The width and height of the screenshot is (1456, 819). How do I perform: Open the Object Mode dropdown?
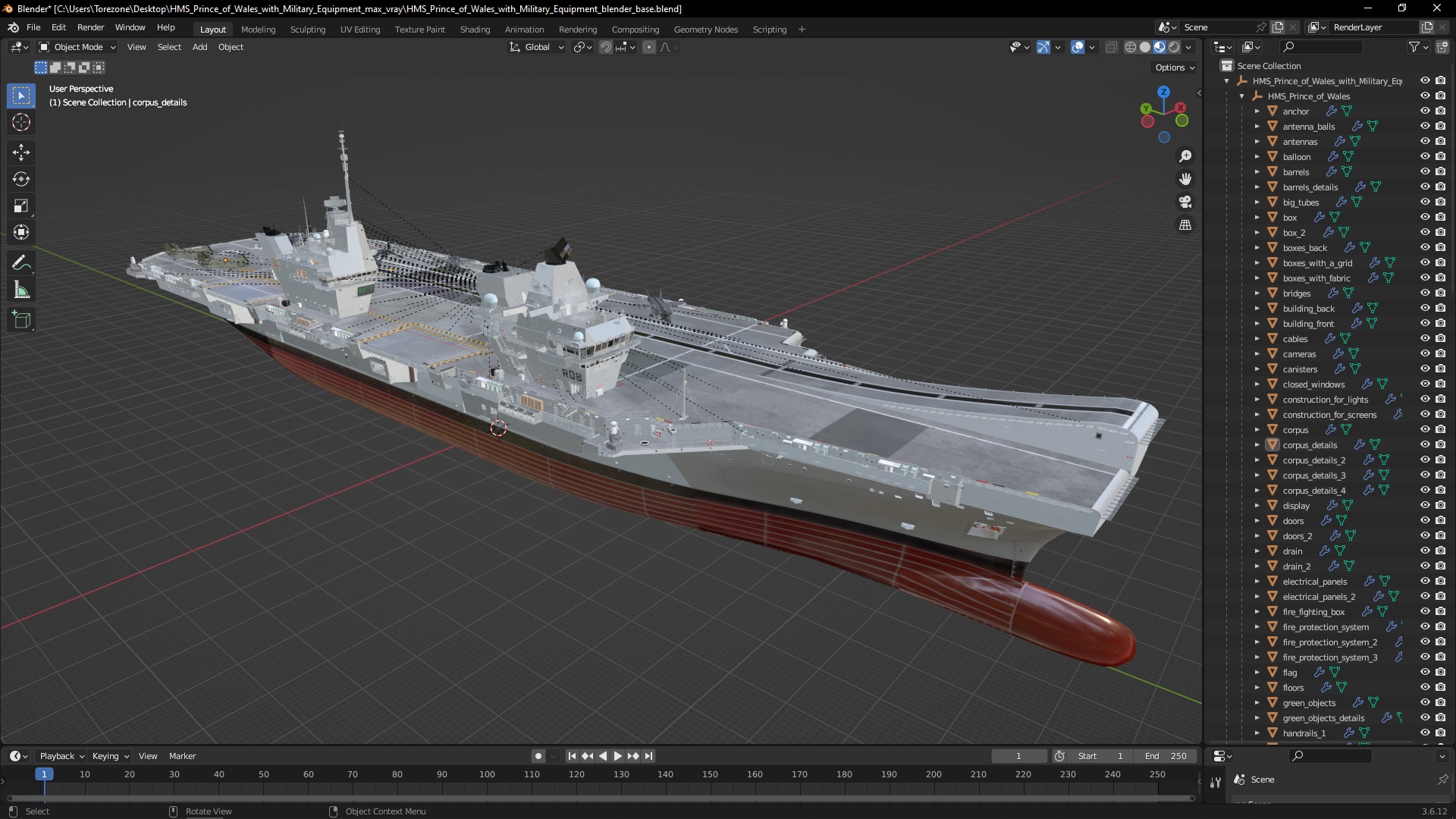pyautogui.click(x=77, y=47)
